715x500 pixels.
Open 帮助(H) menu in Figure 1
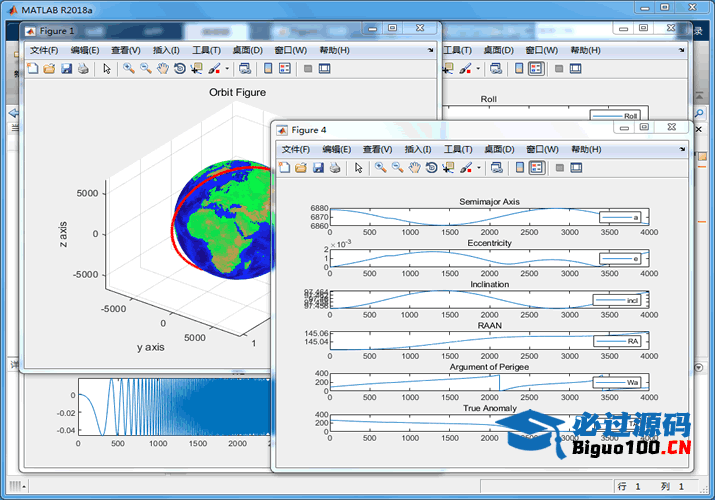(334, 50)
